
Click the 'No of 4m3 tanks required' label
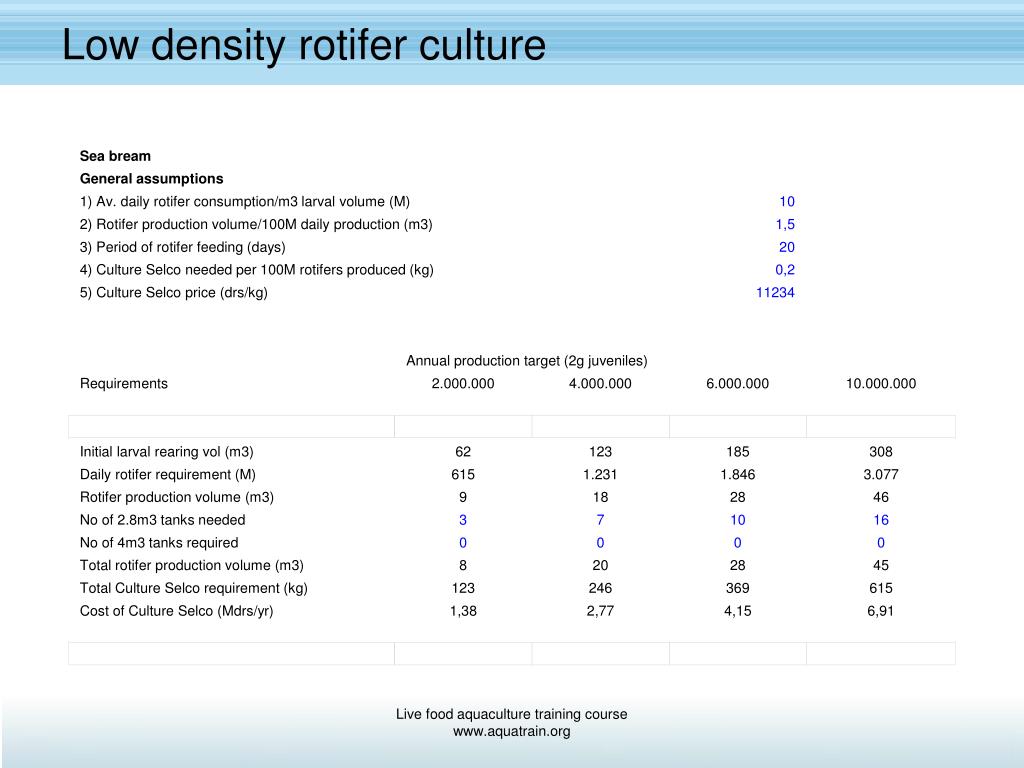[159, 543]
